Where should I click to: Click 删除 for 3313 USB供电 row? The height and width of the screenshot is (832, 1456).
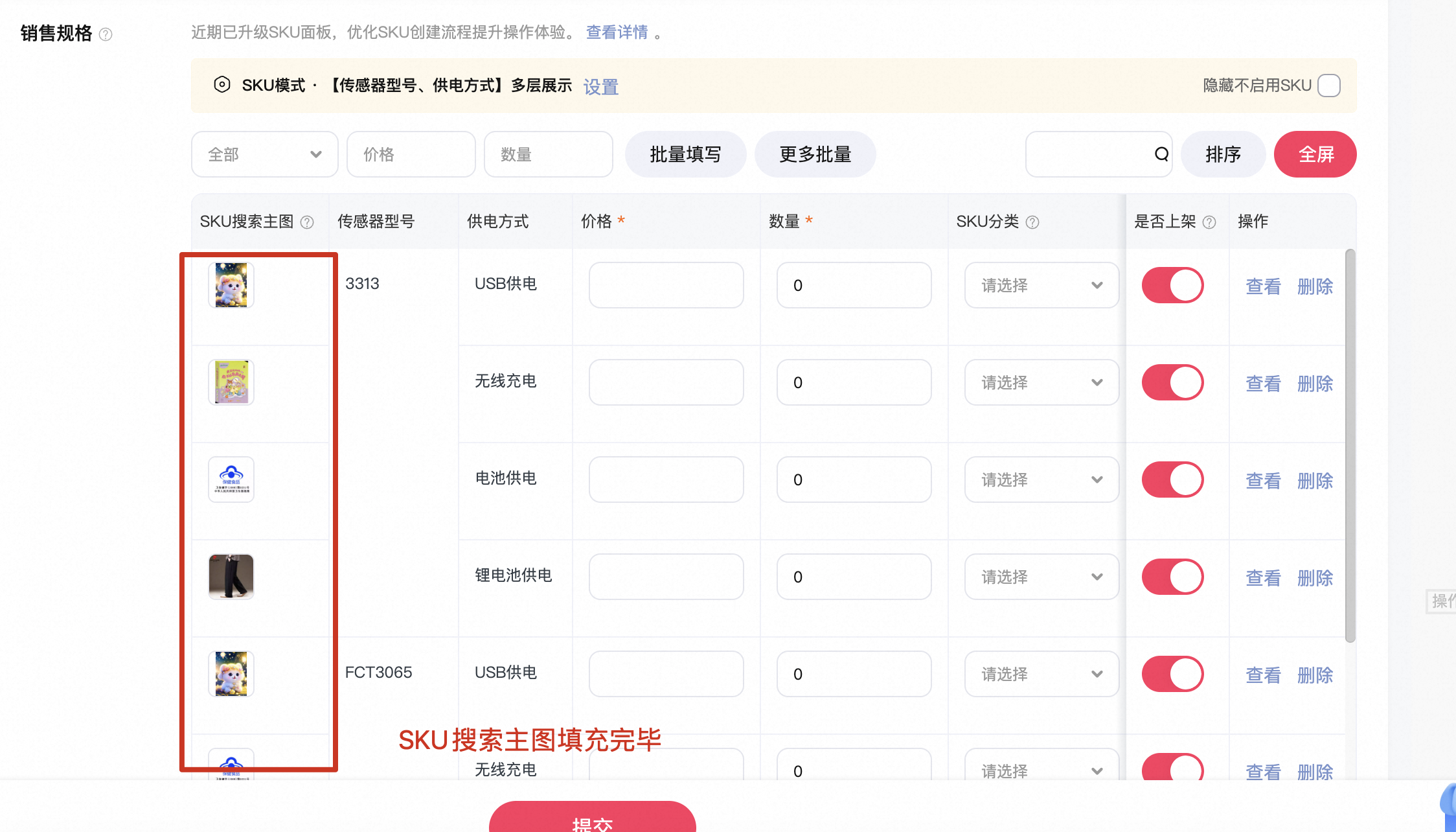click(1315, 286)
